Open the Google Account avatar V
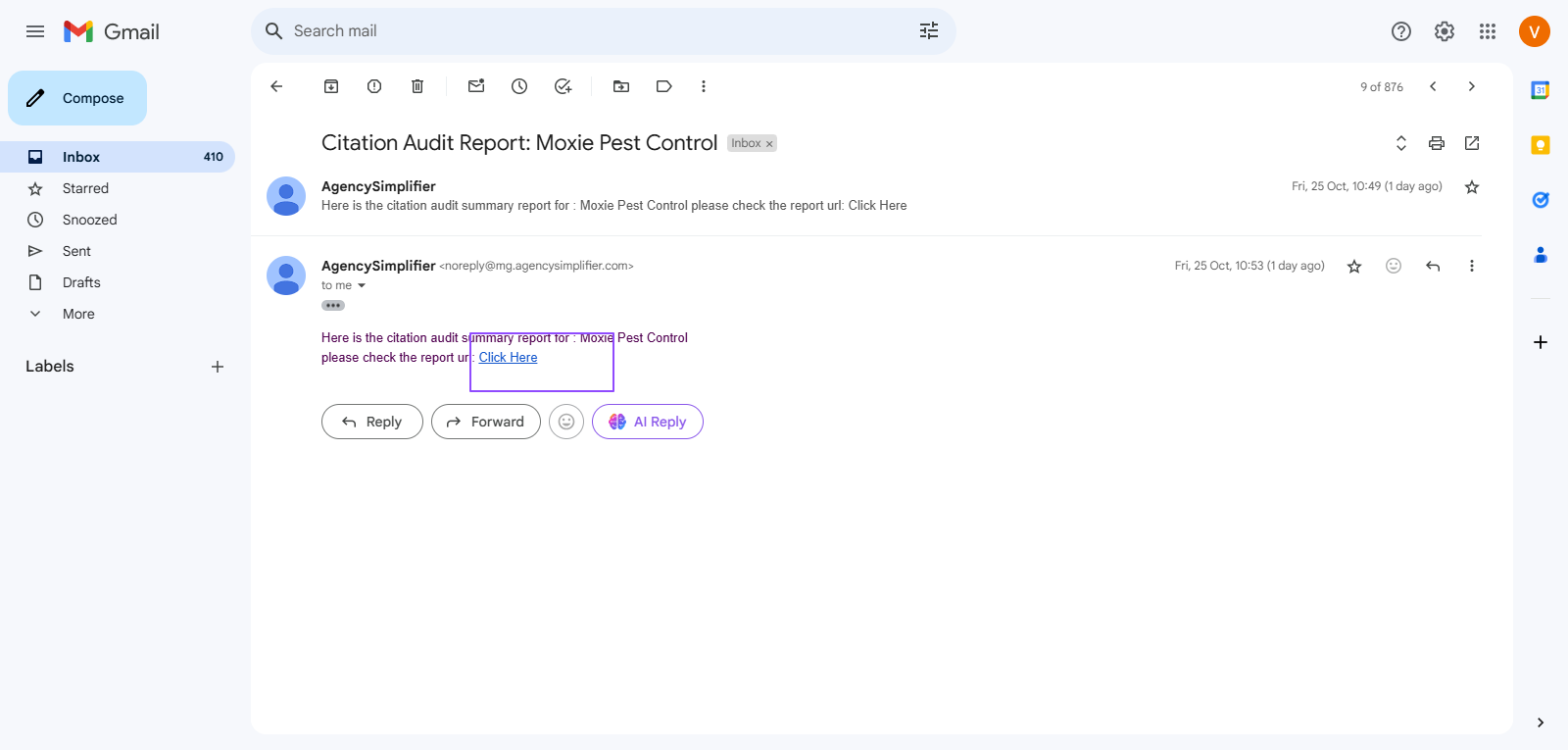The height and width of the screenshot is (750, 1568). tap(1535, 31)
